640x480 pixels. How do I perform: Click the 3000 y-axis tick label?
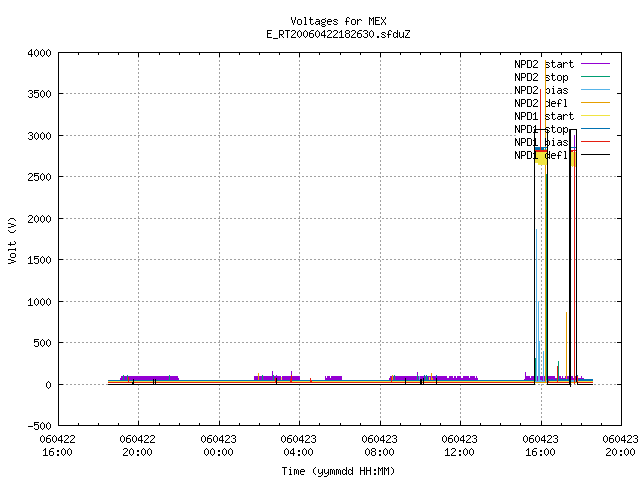tap(40, 136)
